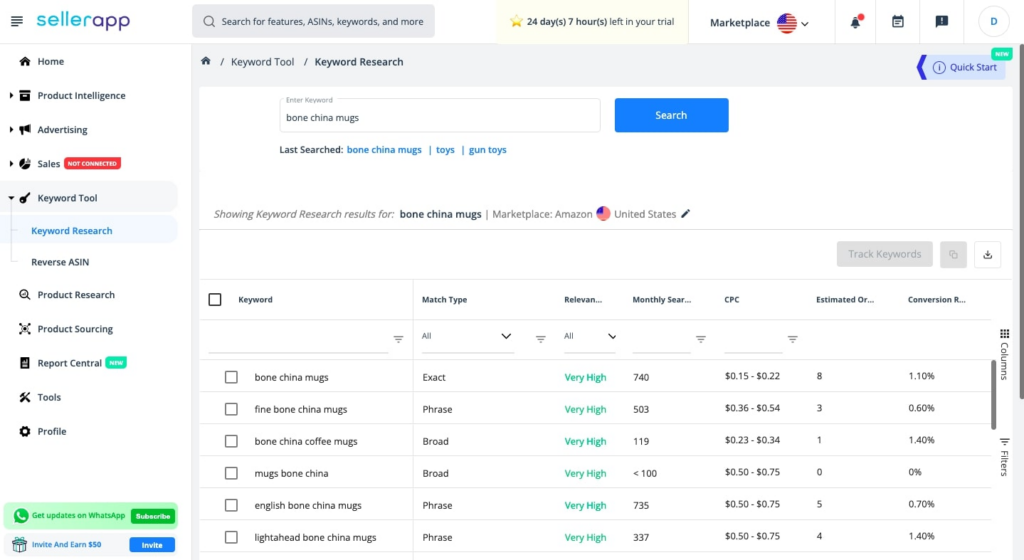Go to Product Research menu item
Image resolution: width=1024 pixels, height=560 pixels.
click(x=76, y=294)
